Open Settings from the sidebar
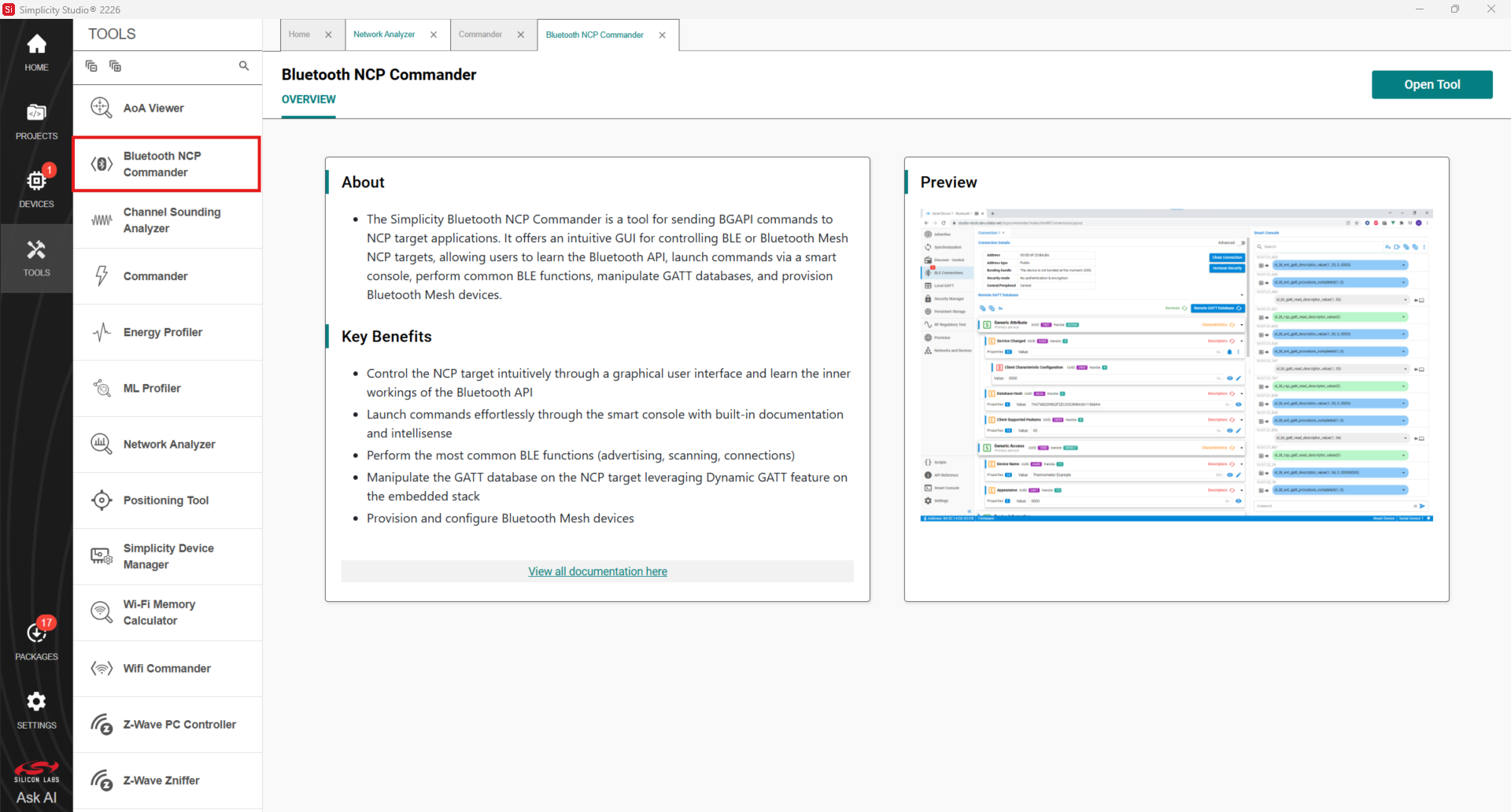The width and height of the screenshot is (1511, 812). pyautogui.click(x=36, y=710)
